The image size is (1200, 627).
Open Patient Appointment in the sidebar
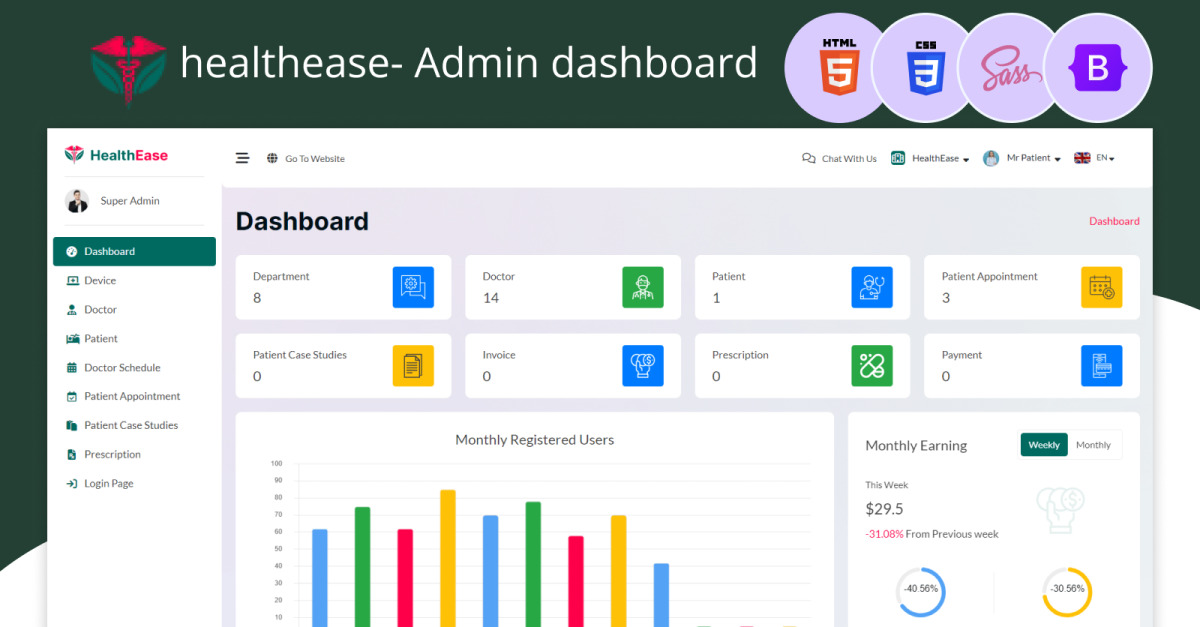click(134, 397)
